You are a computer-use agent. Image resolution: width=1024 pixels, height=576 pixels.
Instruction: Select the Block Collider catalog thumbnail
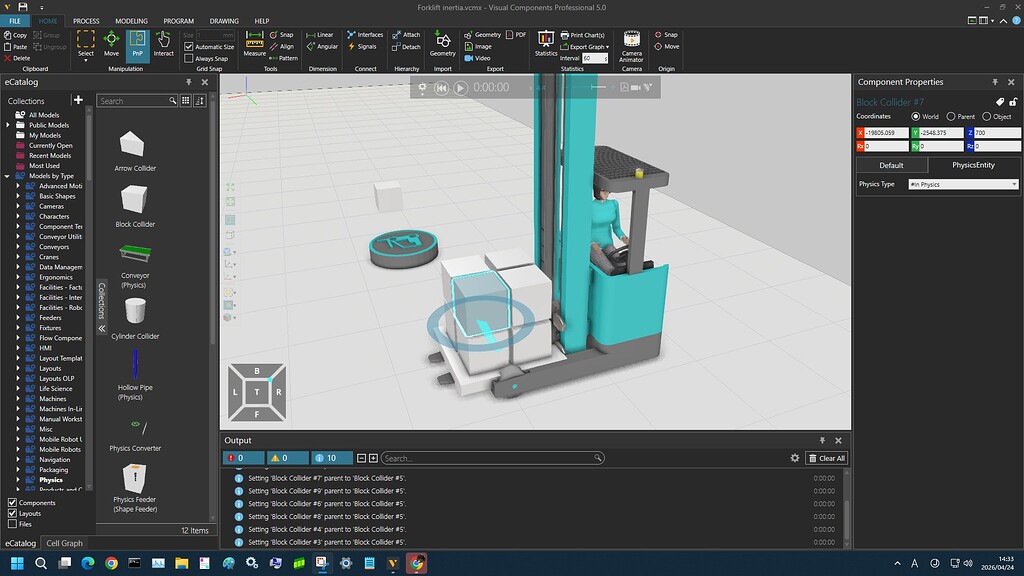tap(135, 199)
